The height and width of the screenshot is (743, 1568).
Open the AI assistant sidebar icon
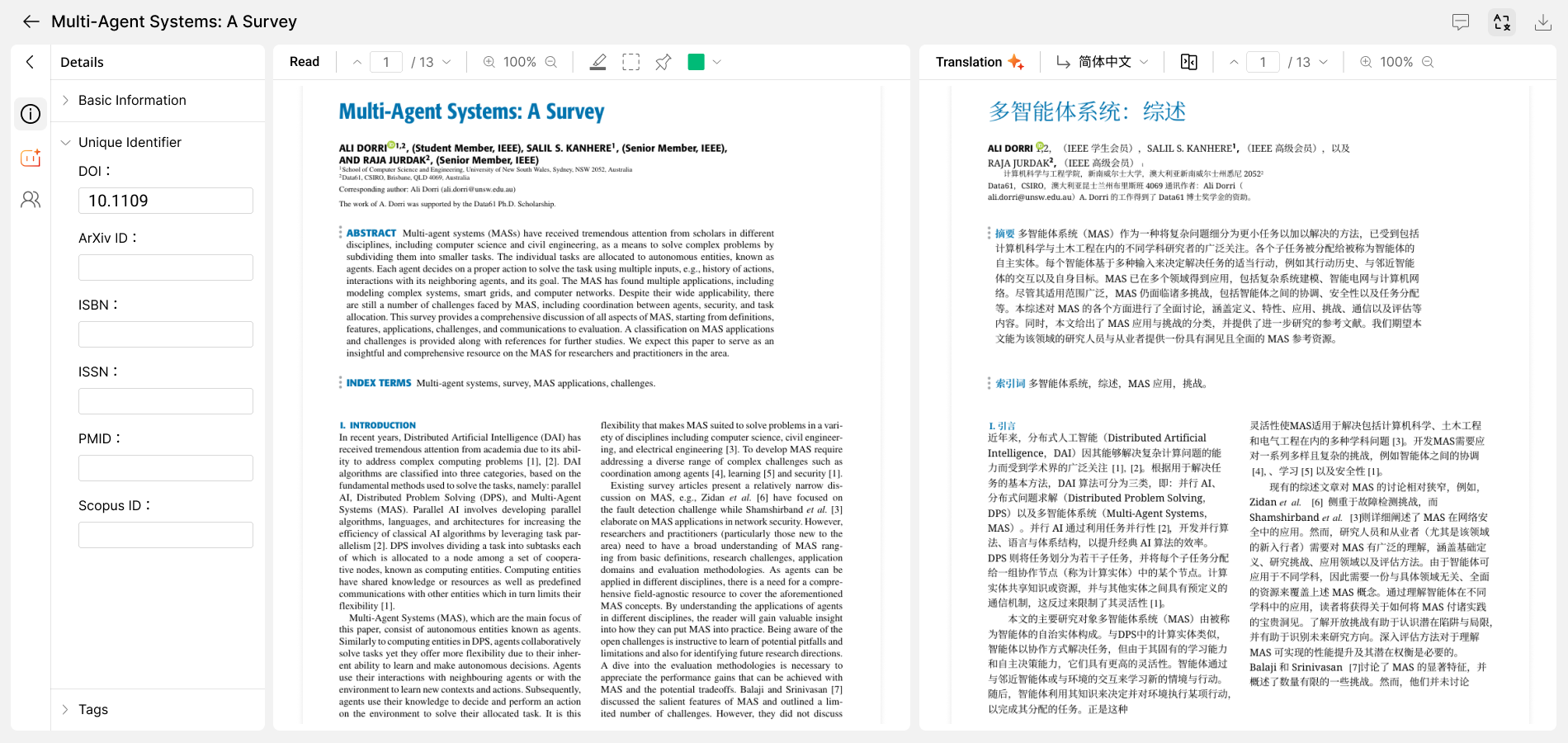(31, 157)
